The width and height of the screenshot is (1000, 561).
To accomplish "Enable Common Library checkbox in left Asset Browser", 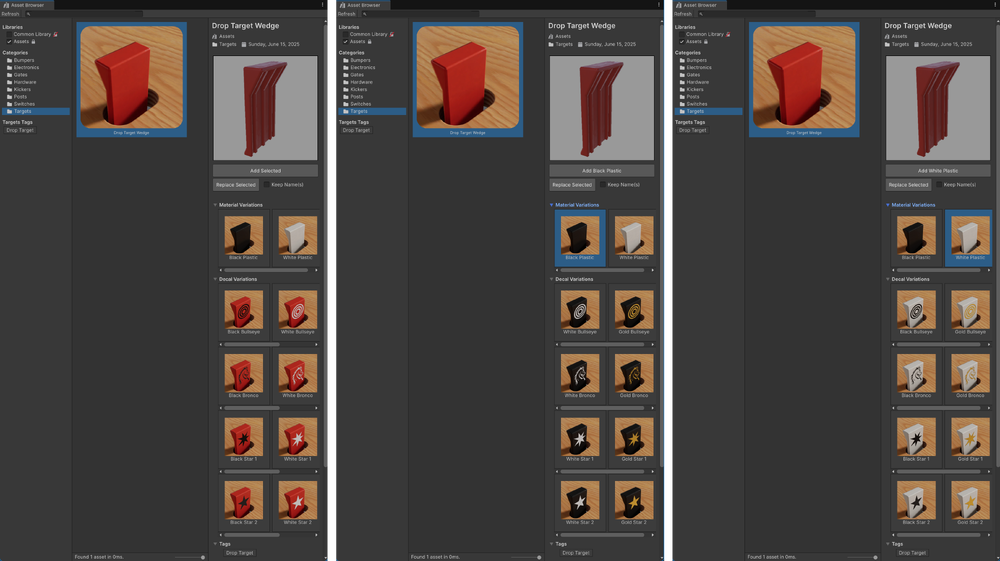I will click(x=9, y=34).
